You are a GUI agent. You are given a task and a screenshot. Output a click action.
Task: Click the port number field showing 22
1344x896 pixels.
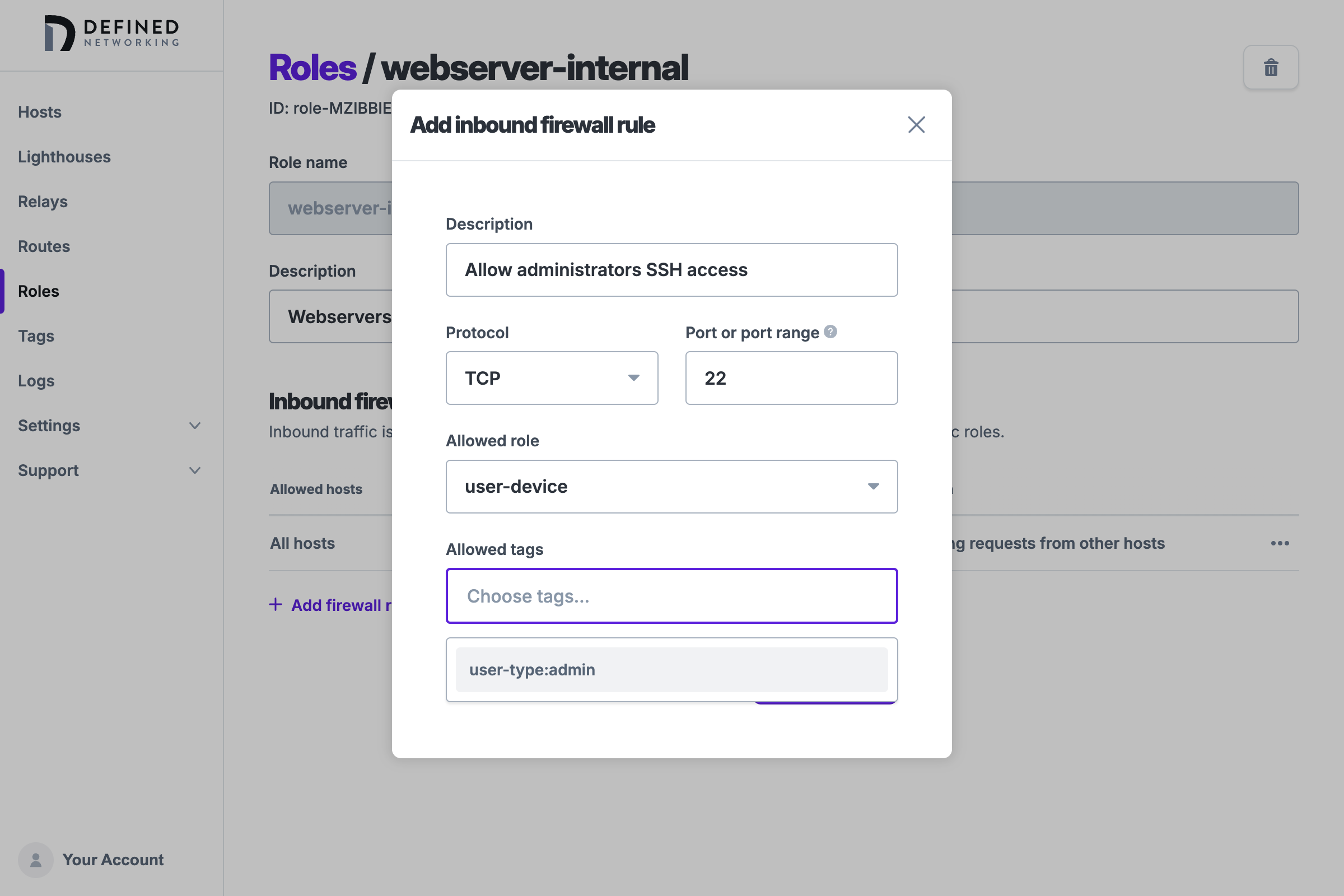click(x=791, y=377)
